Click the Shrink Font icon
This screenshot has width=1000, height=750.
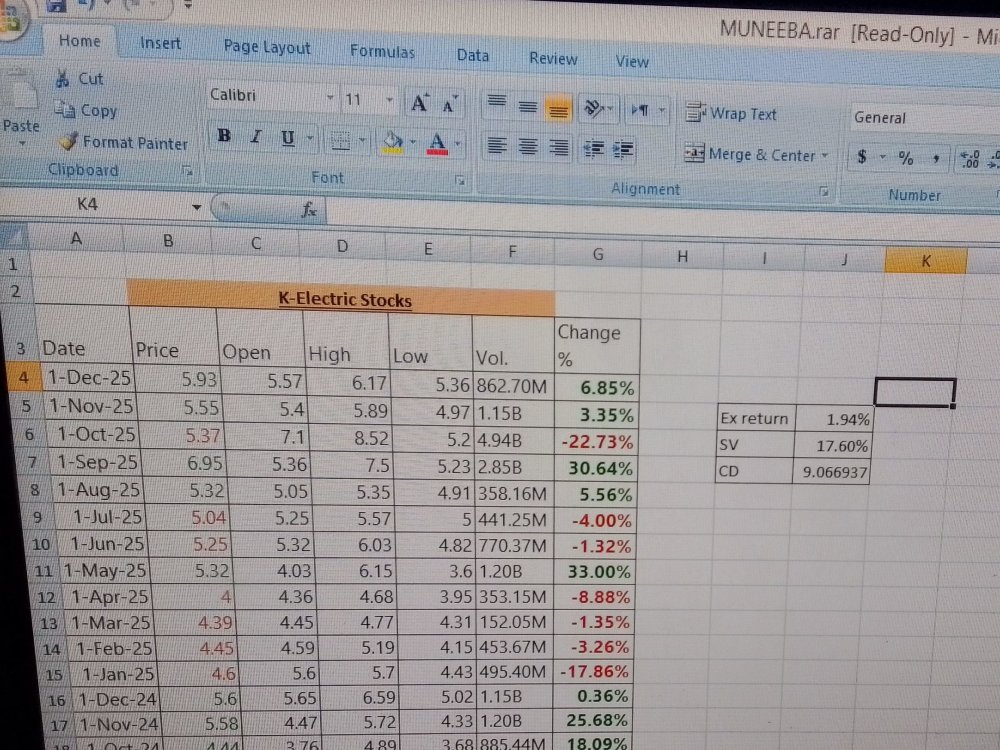pyautogui.click(x=448, y=105)
